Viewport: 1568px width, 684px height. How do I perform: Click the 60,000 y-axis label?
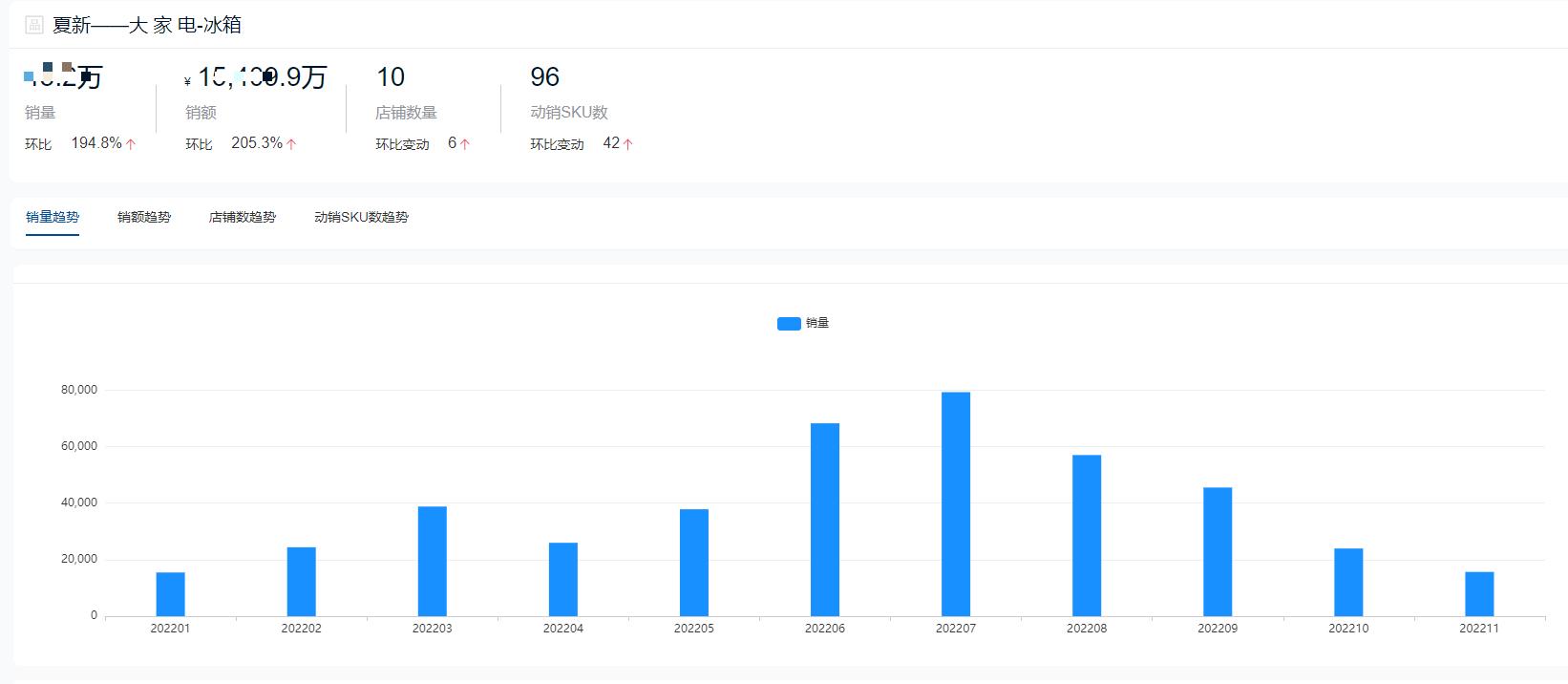79,446
